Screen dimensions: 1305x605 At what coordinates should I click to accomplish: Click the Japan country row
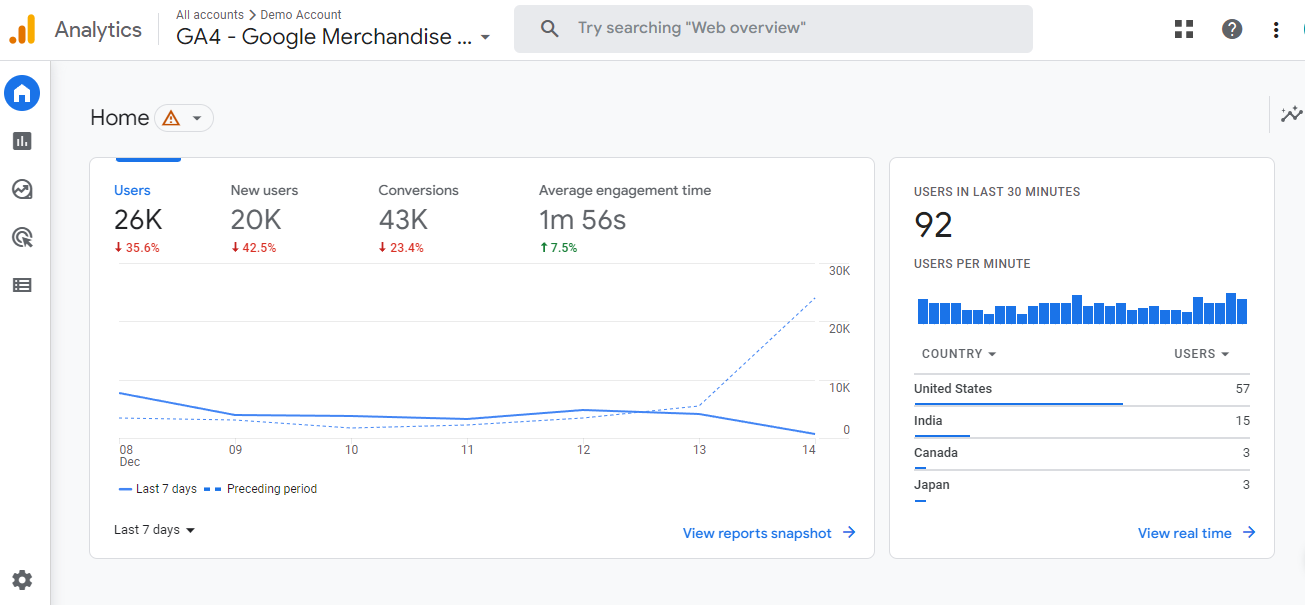point(1082,485)
